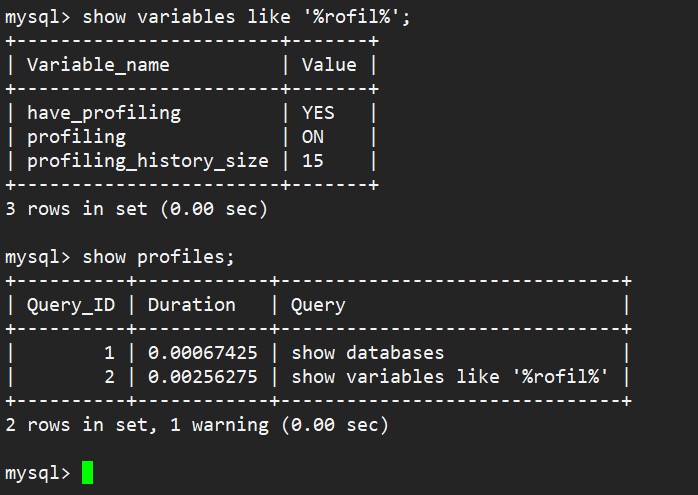Click Query_ID 1 in the profiles table
This screenshot has height=495, width=698.
[x=109, y=353]
